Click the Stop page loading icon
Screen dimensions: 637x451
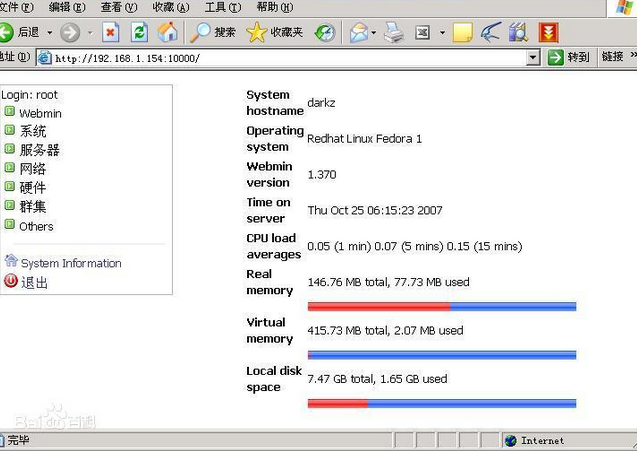110,33
